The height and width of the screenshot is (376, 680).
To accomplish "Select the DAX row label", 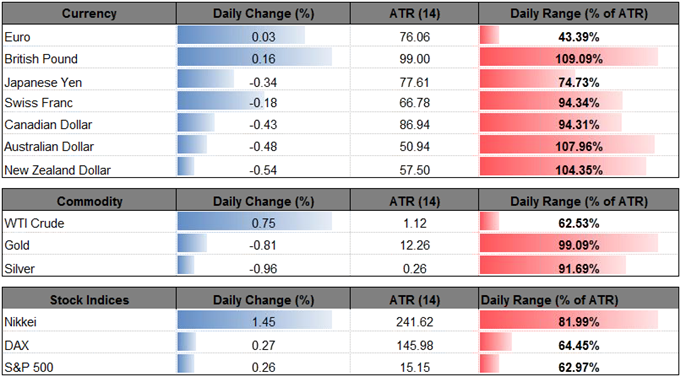I will [16, 345].
